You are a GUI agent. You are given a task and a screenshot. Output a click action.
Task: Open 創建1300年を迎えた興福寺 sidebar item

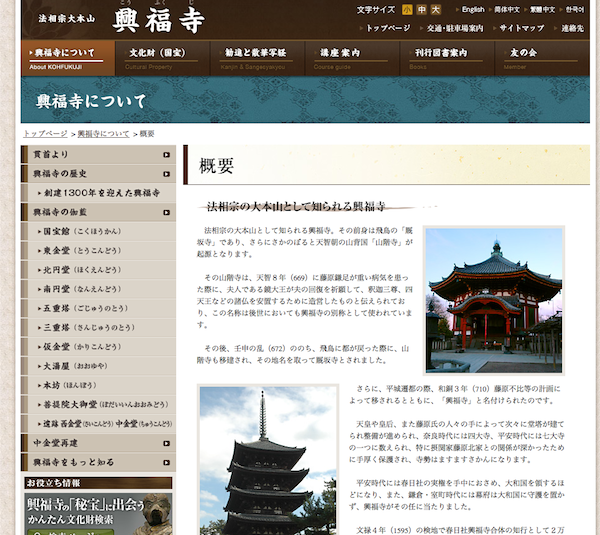tap(101, 193)
